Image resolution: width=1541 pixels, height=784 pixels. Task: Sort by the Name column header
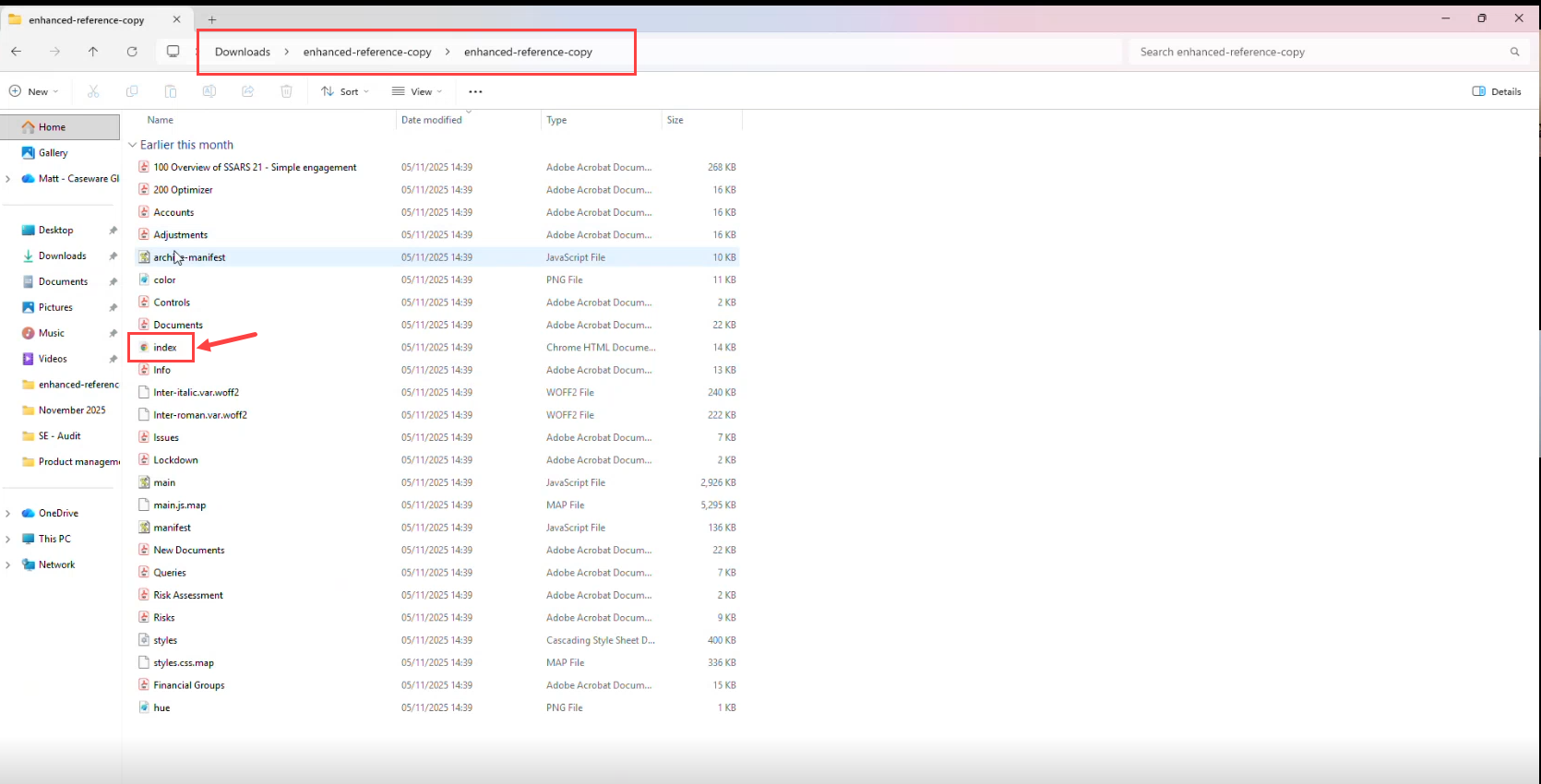161,120
